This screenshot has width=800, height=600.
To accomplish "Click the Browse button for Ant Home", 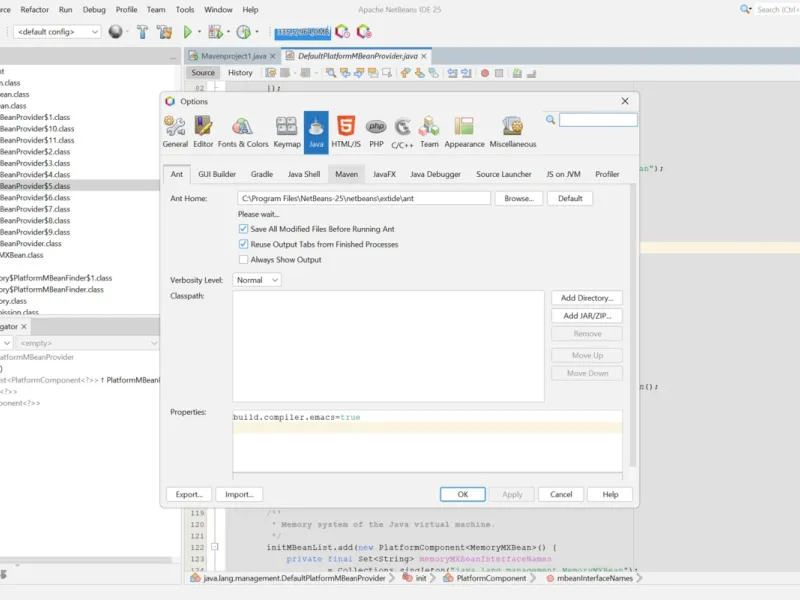I will click(519, 198).
